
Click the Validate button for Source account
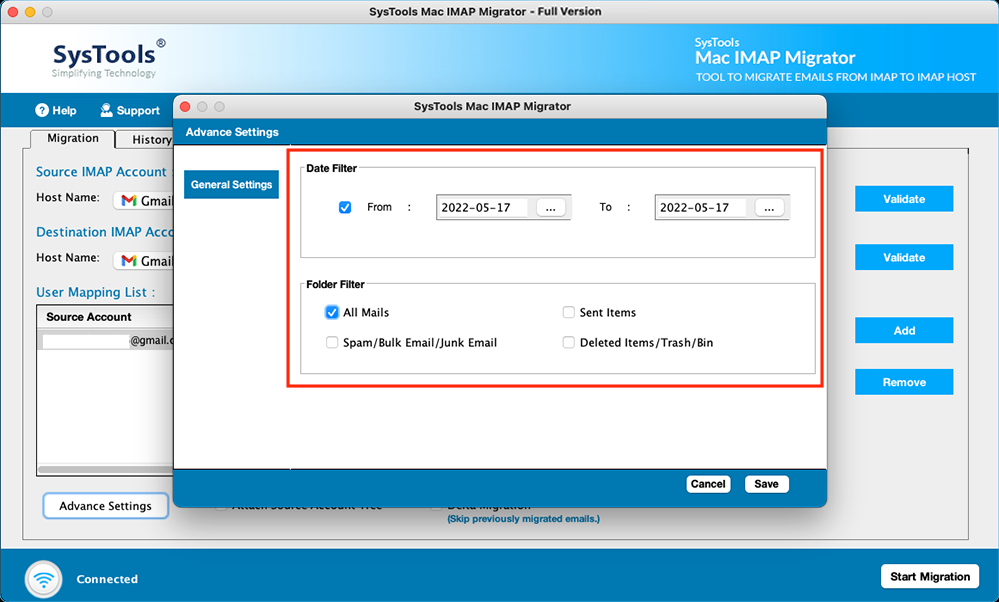(x=904, y=199)
